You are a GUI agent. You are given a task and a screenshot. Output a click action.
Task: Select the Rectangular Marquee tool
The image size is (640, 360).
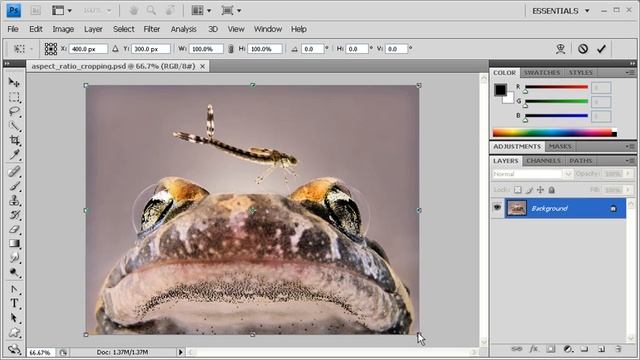pos(14,97)
